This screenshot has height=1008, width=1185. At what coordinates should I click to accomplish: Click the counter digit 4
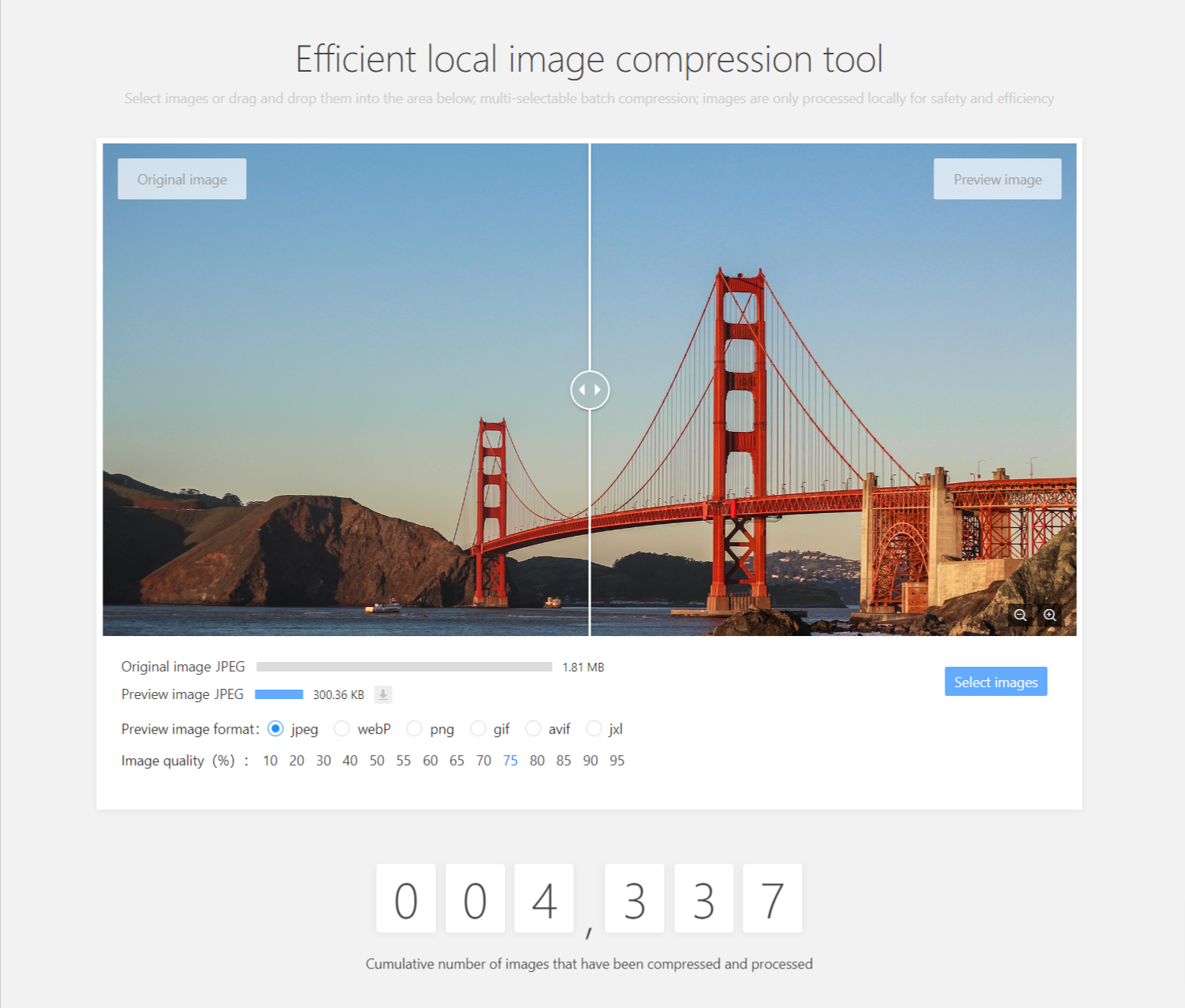click(x=544, y=898)
